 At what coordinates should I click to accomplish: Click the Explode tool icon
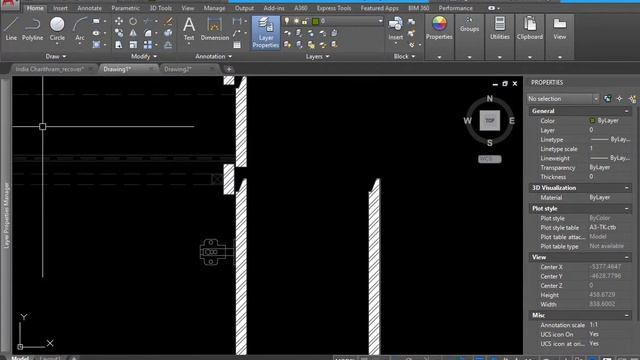[x=168, y=33]
